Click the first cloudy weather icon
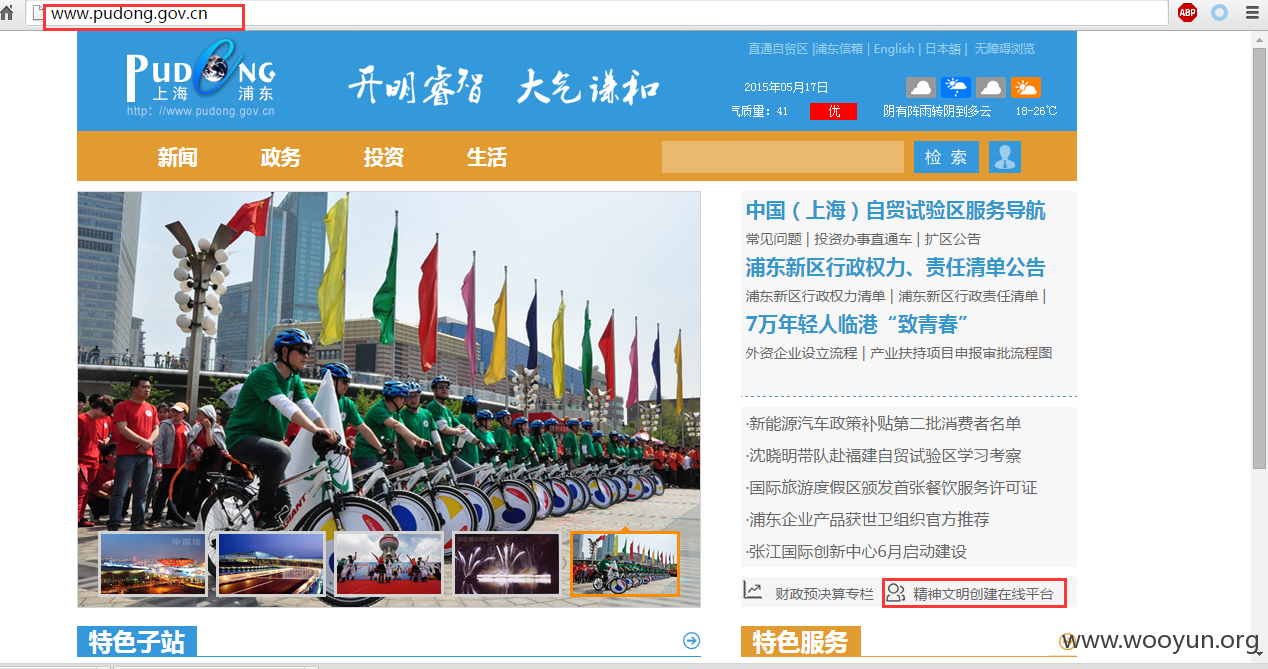The width and height of the screenshot is (1268, 669). click(921, 88)
